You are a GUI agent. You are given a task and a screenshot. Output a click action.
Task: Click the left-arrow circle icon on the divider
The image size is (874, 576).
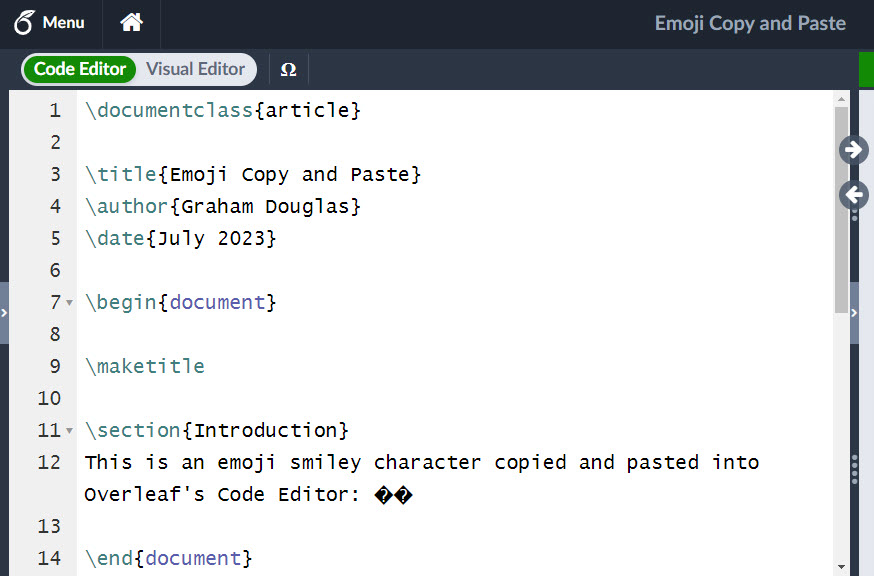(x=852, y=194)
